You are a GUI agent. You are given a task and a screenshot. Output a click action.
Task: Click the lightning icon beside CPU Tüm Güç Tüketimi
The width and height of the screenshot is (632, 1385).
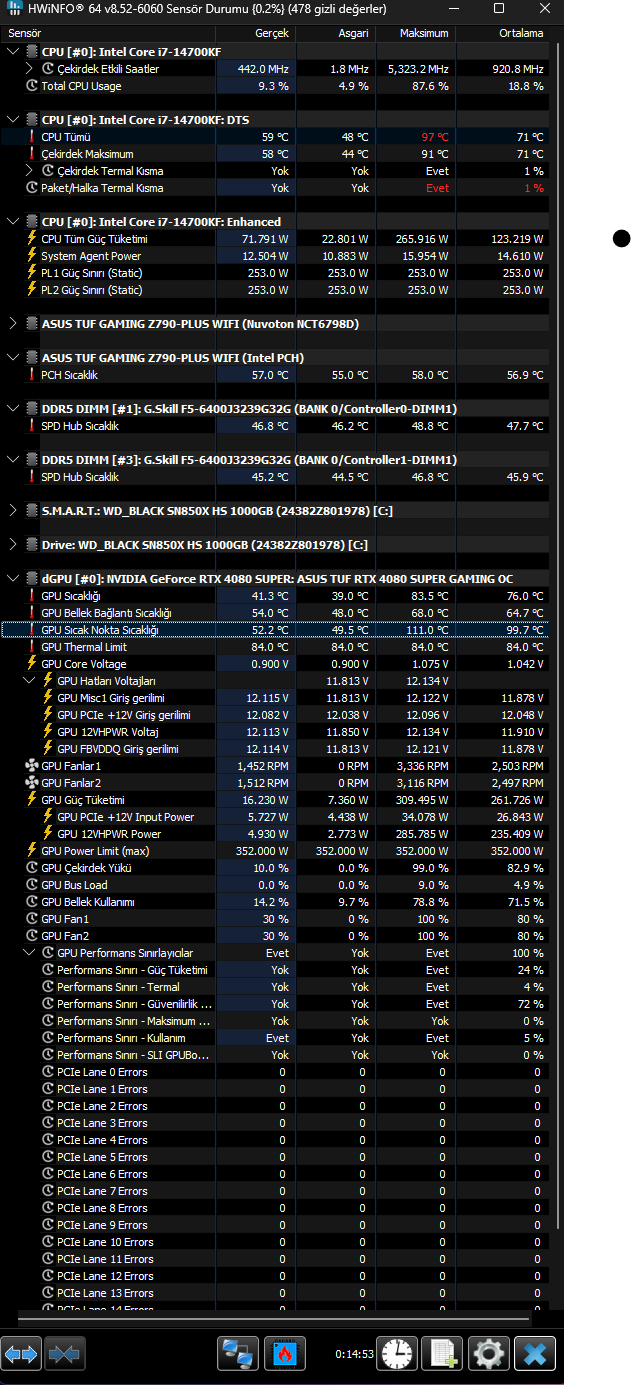click(32, 239)
